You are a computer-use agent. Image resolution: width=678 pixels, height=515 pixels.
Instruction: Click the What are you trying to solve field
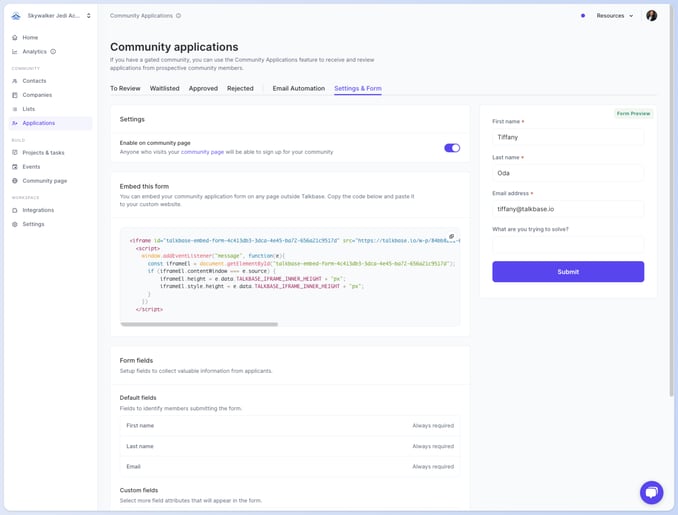click(568, 245)
